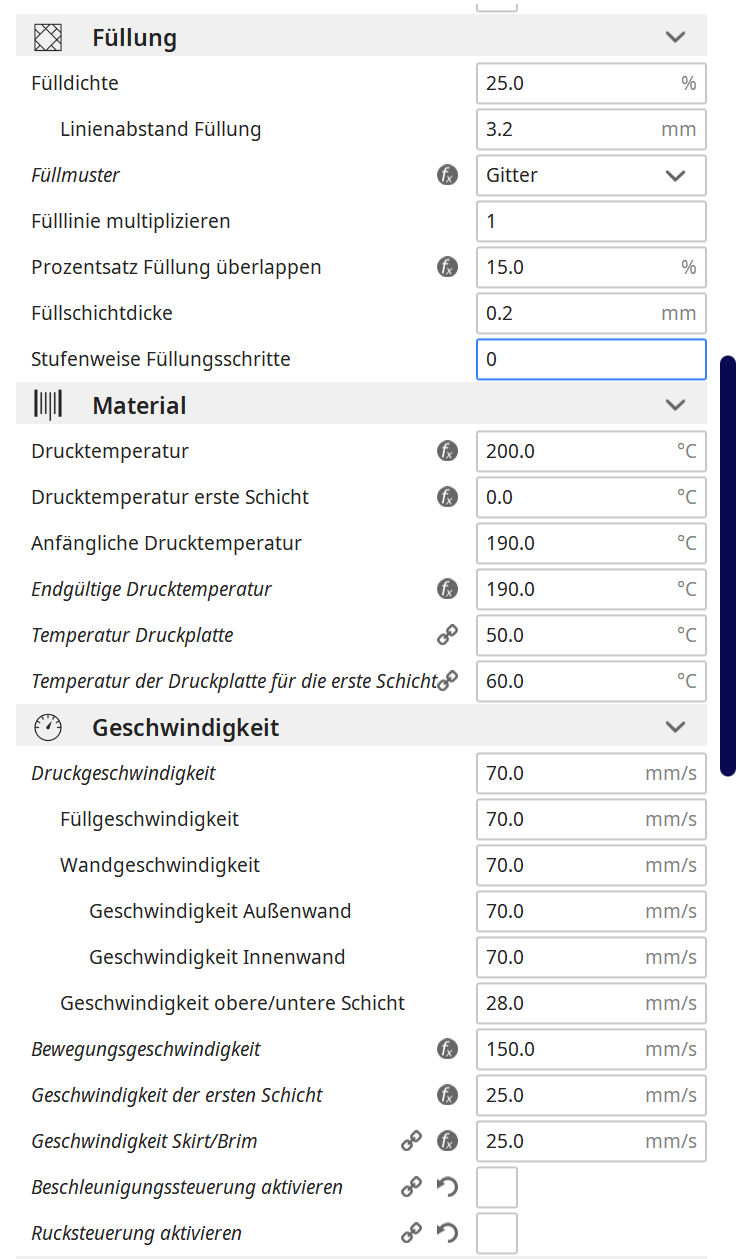Click reset arrow for Rucksteuerung aktivieren
This screenshot has height=1259, width=755.
[x=447, y=1233]
